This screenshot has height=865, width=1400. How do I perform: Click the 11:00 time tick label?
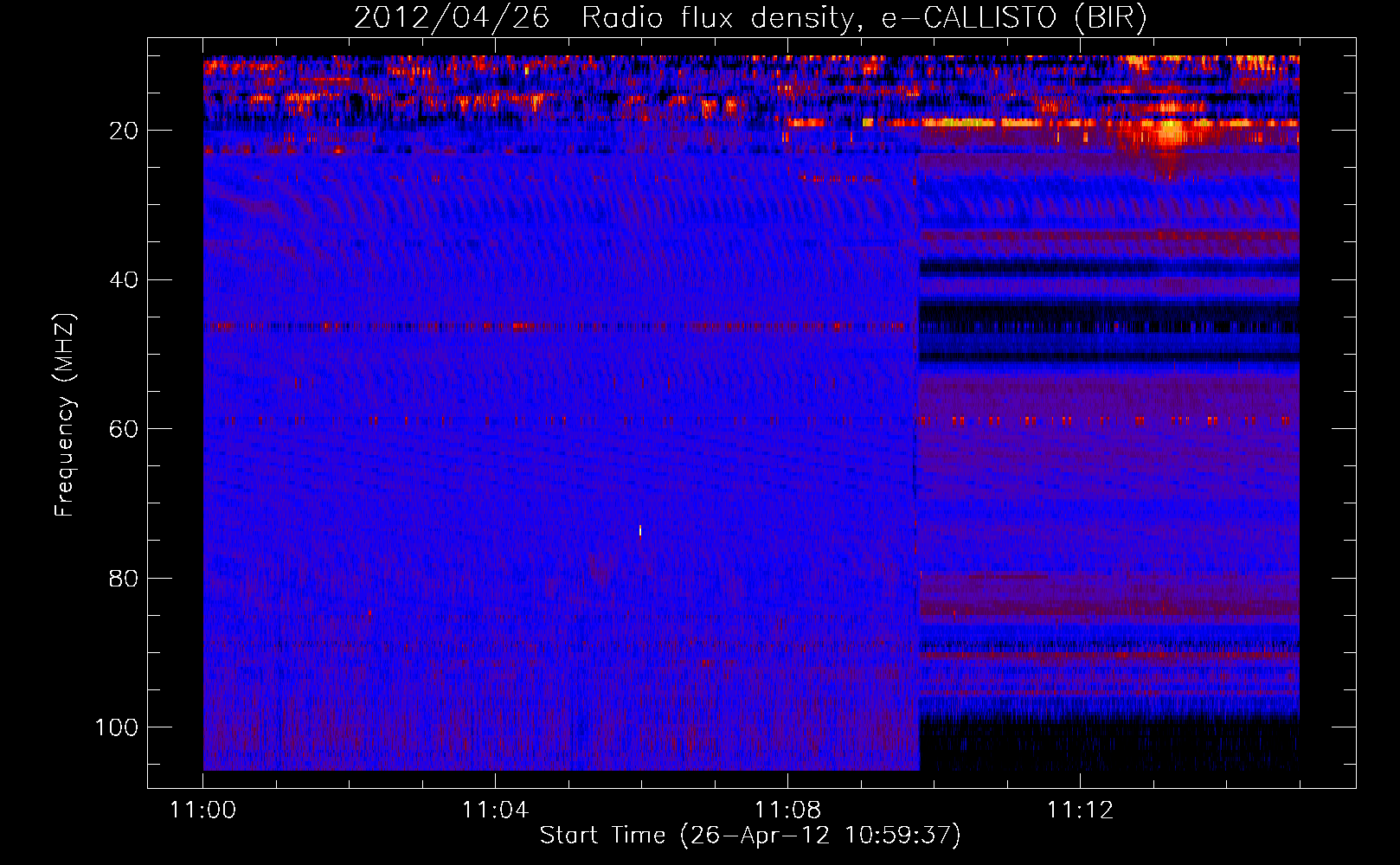click(x=203, y=811)
